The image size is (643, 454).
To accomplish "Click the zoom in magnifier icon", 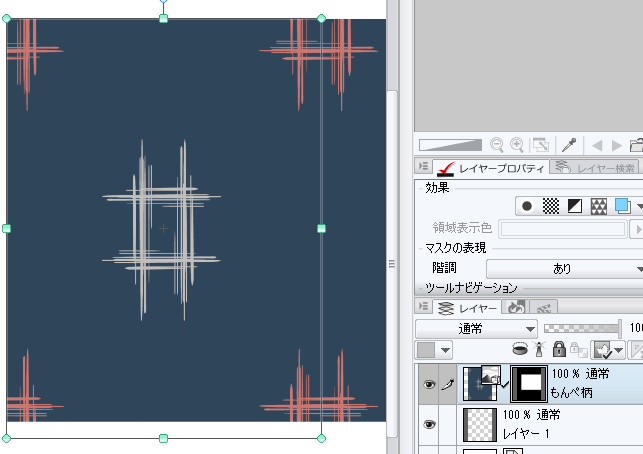I will (517, 145).
